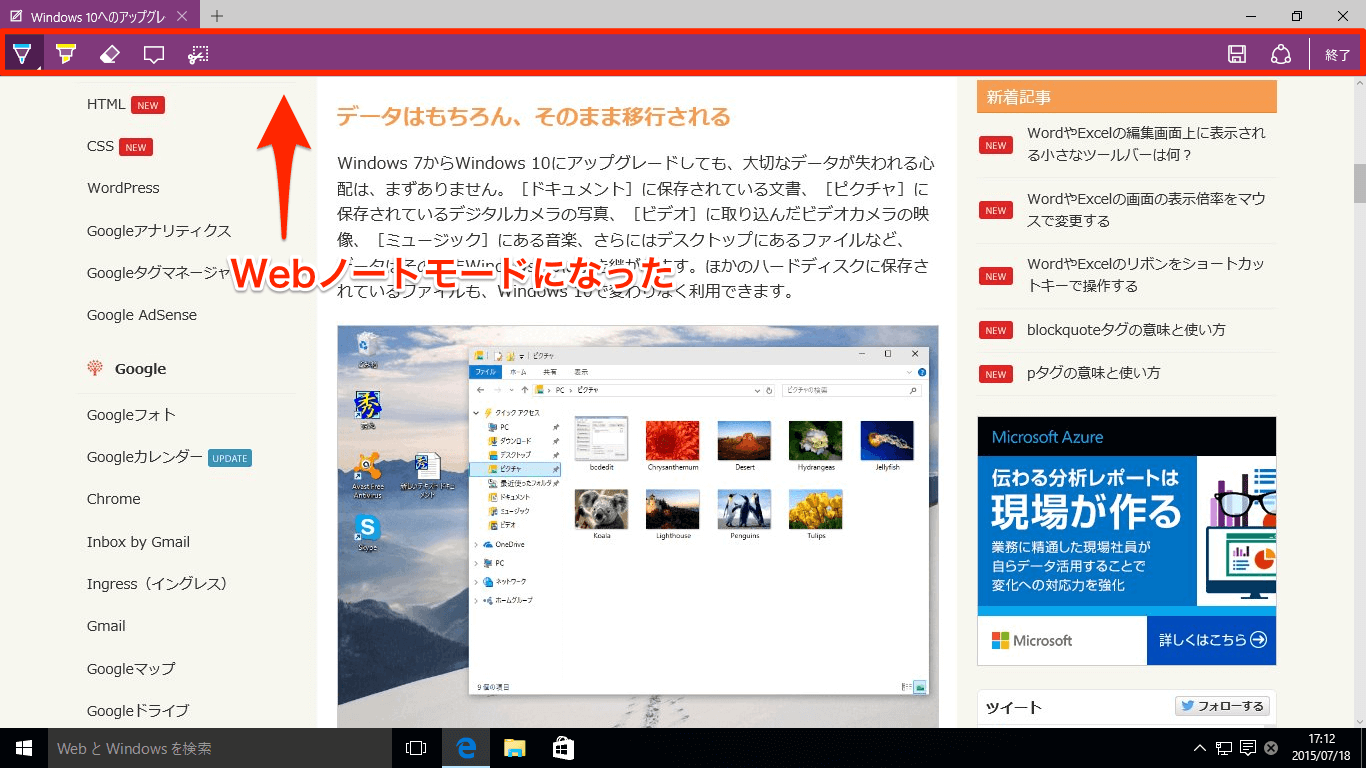Open blockquoteタグの意味と使い方 article

pyautogui.click(x=1126, y=330)
